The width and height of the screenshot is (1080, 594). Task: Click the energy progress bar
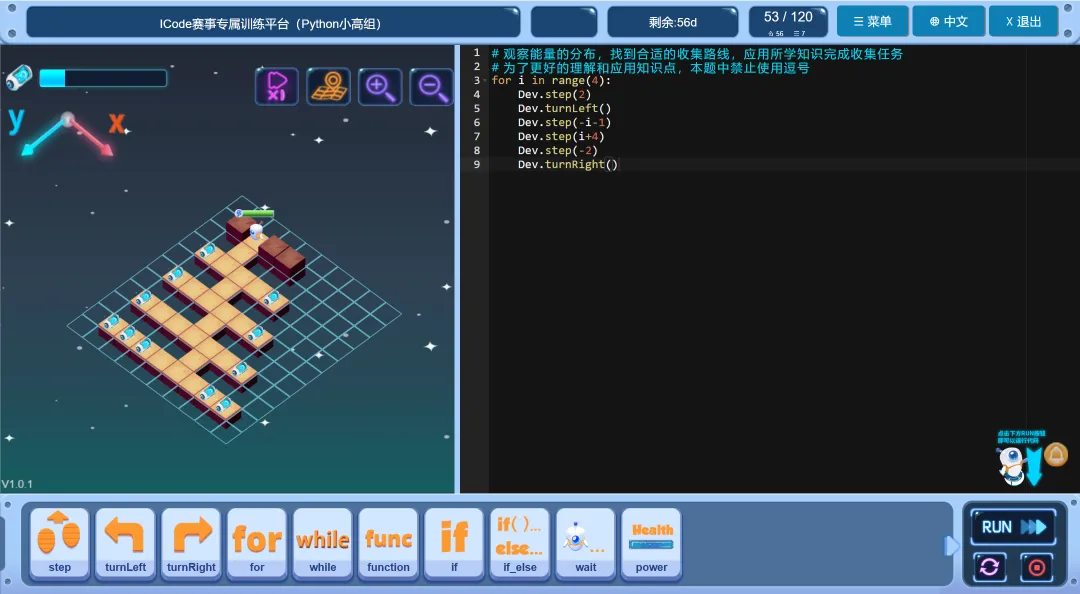pos(103,78)
